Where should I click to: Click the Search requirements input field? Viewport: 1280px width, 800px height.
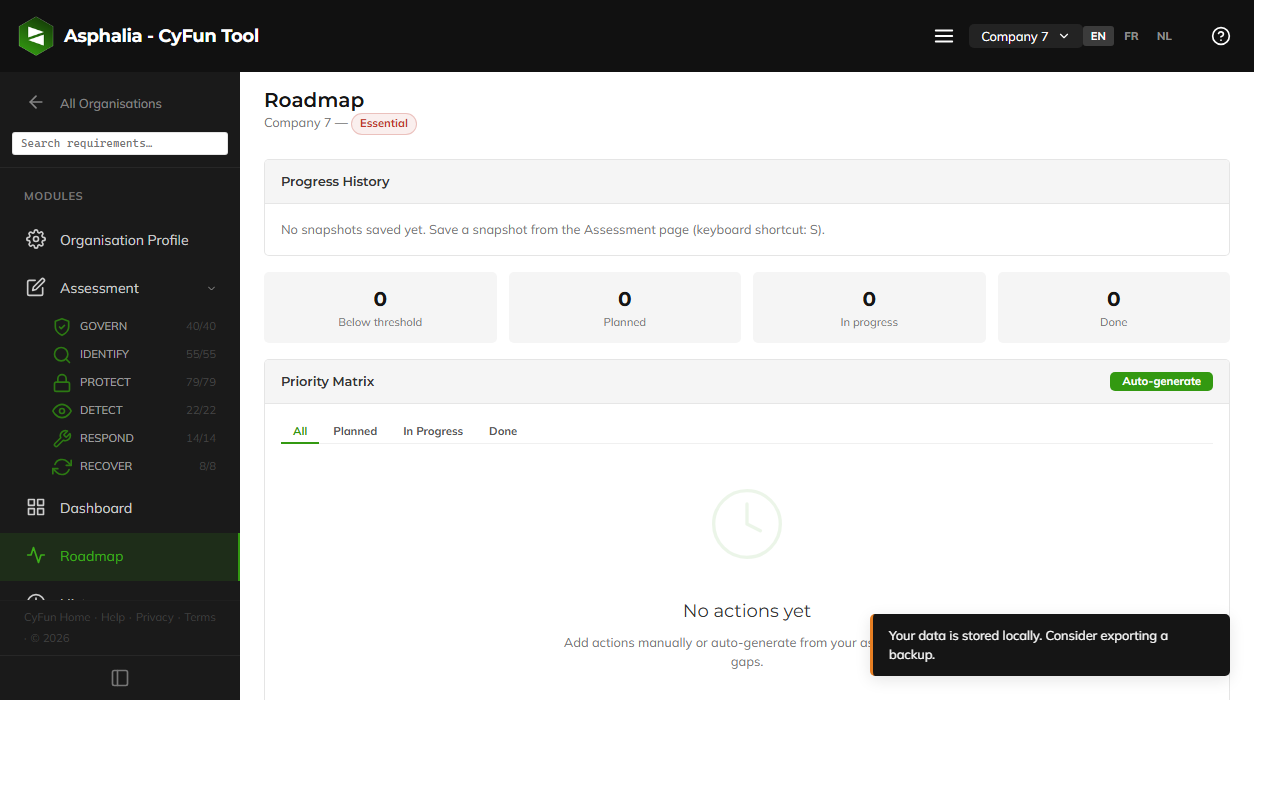119,143
